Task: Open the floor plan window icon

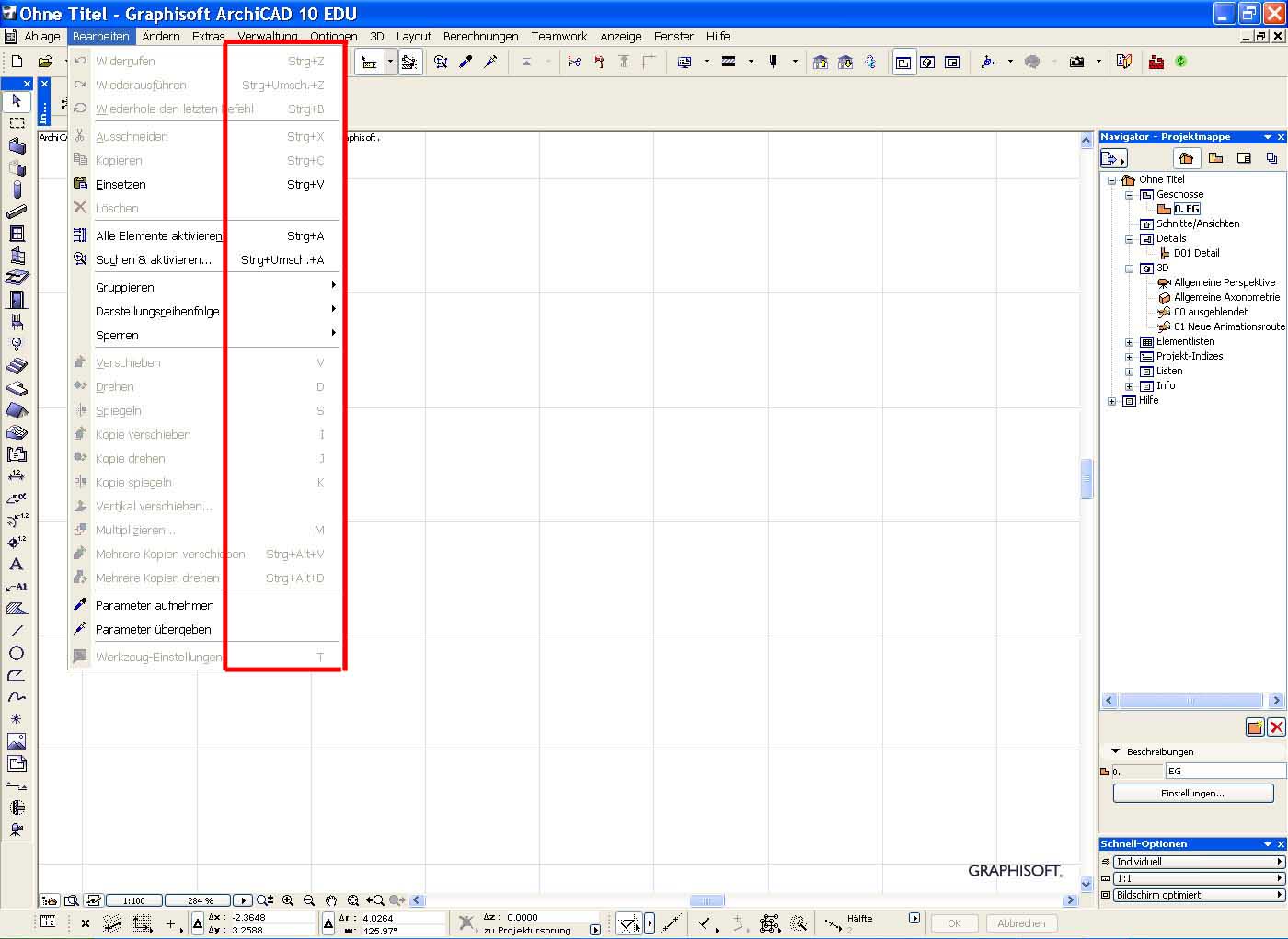Action: tap(904, 62)
